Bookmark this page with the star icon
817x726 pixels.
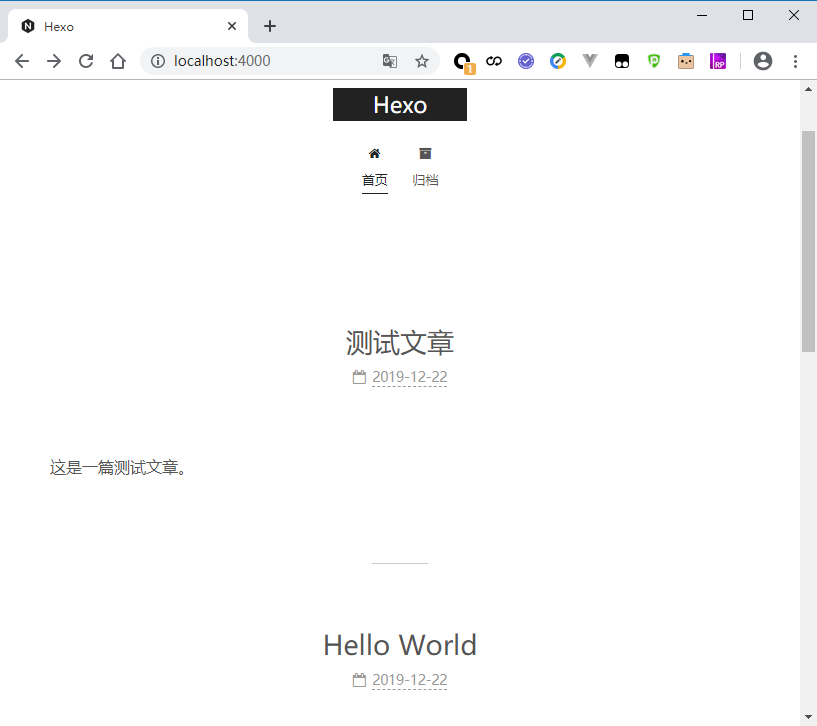point(422,61)
